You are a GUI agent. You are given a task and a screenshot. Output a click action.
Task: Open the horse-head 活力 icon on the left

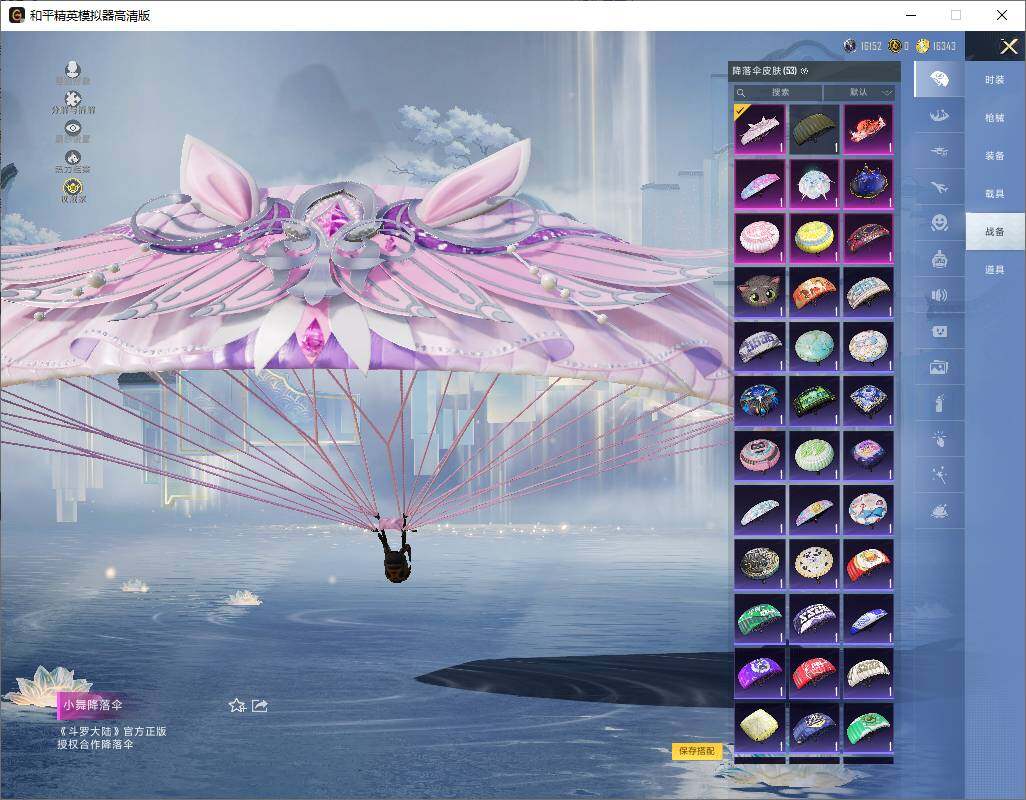point(73,158)
